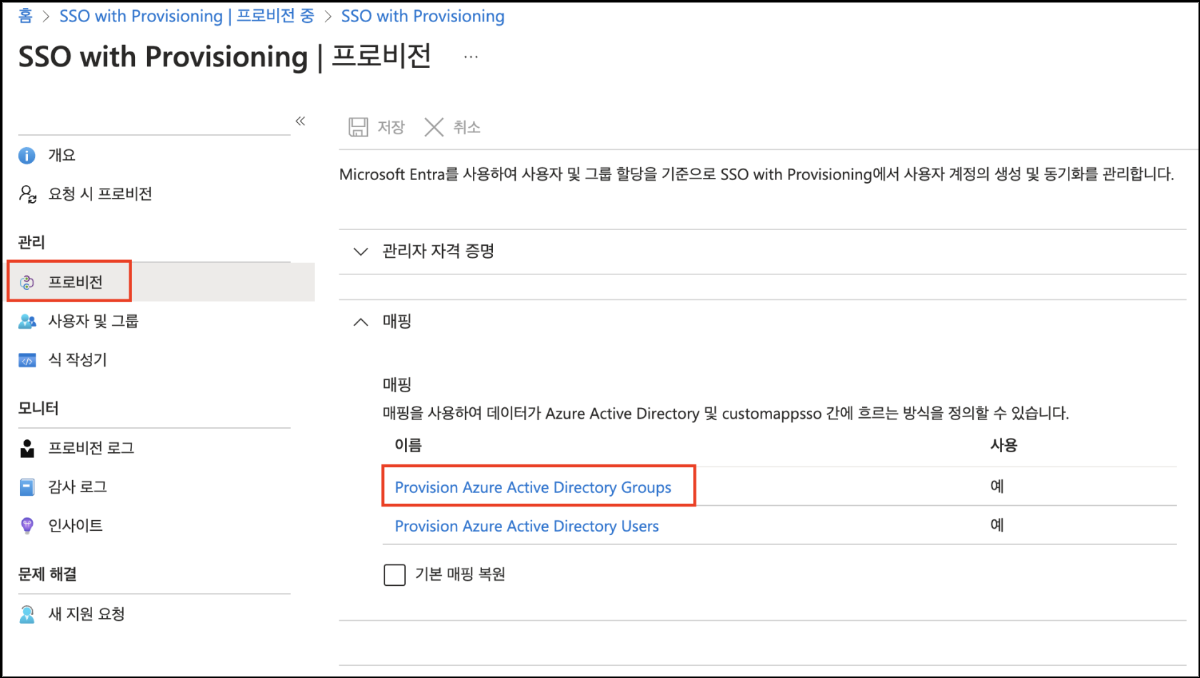Click the 인사이트 lightbulb icon
The width and height of the screenshot is (1200, 678).
pyautogui.click(x=28, y=526)
